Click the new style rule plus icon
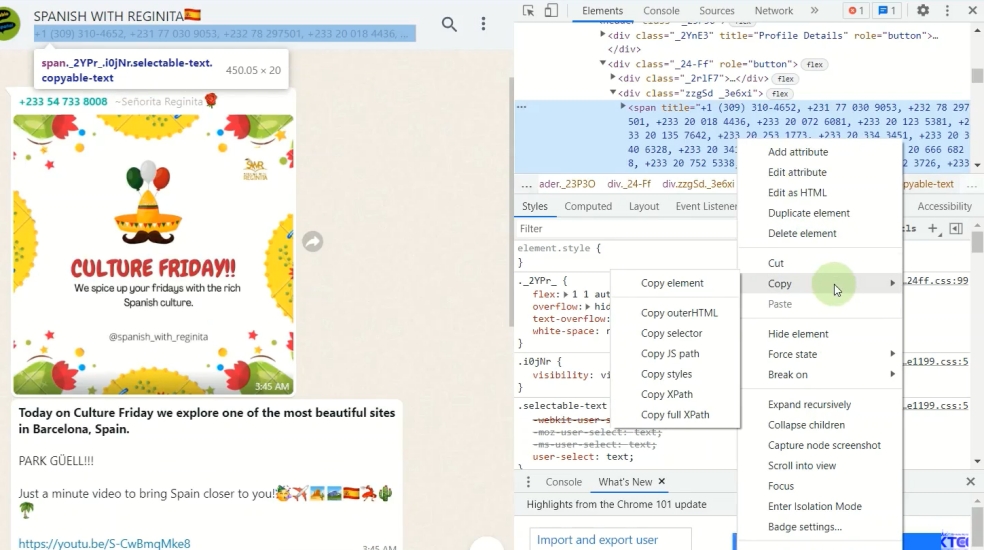 934,229
